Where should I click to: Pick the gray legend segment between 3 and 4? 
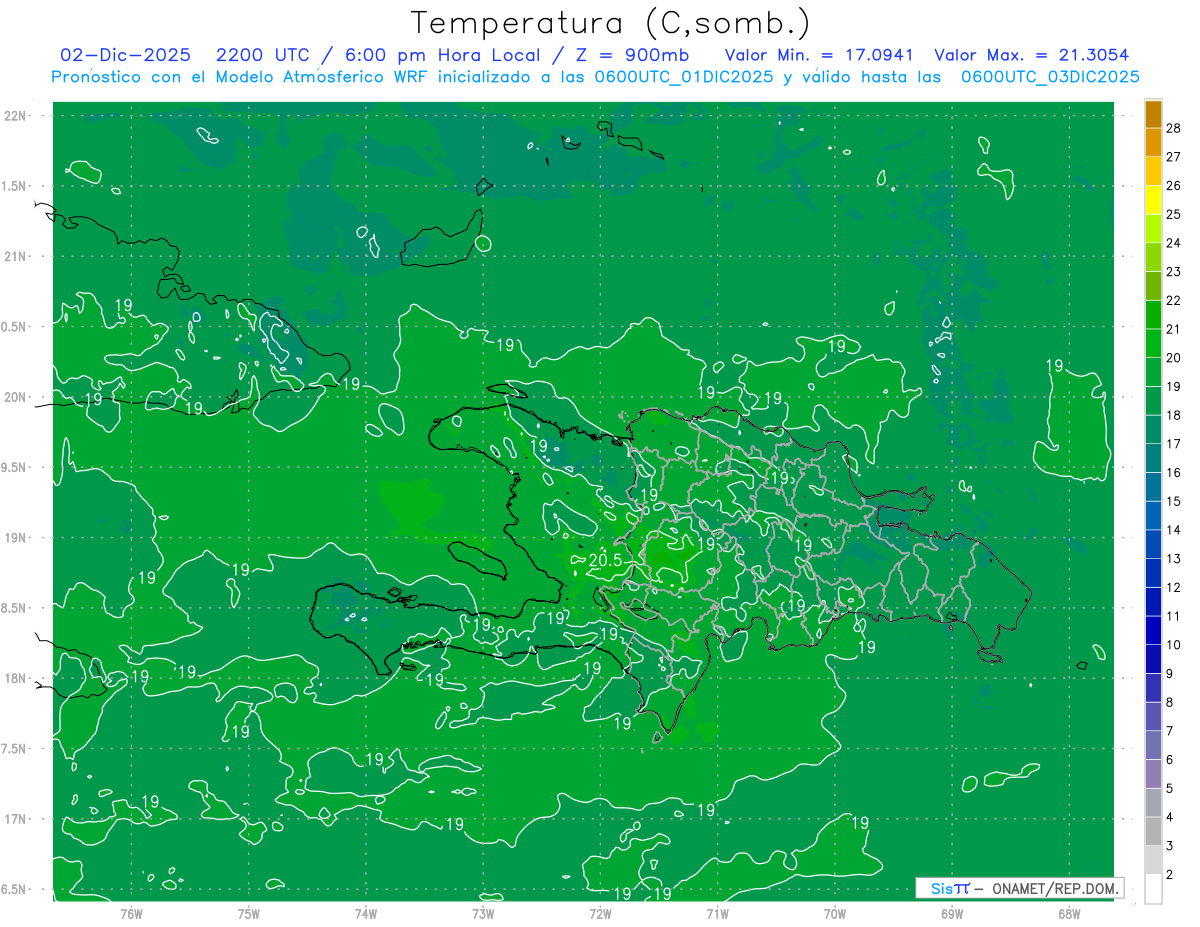[1153, 831]
